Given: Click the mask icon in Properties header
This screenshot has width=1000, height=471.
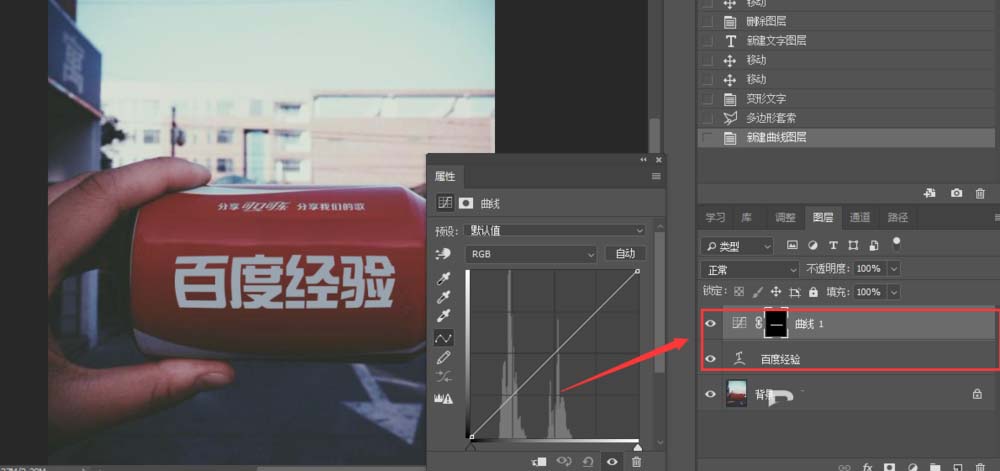Looking at the screenshot, I should pyautogui.click(x=466, y=203).
